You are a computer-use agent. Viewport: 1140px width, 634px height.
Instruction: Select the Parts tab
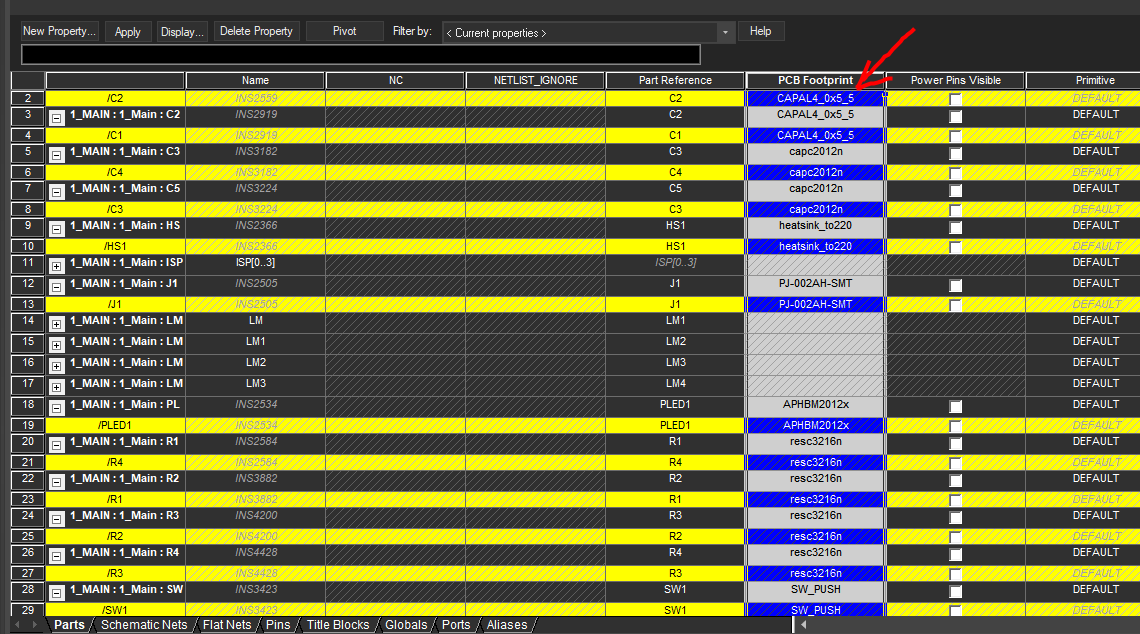(68, 624)
